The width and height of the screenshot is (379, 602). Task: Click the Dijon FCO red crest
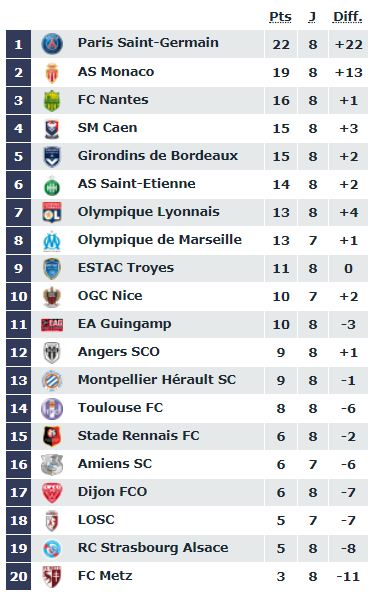click(x=52, y=493)
